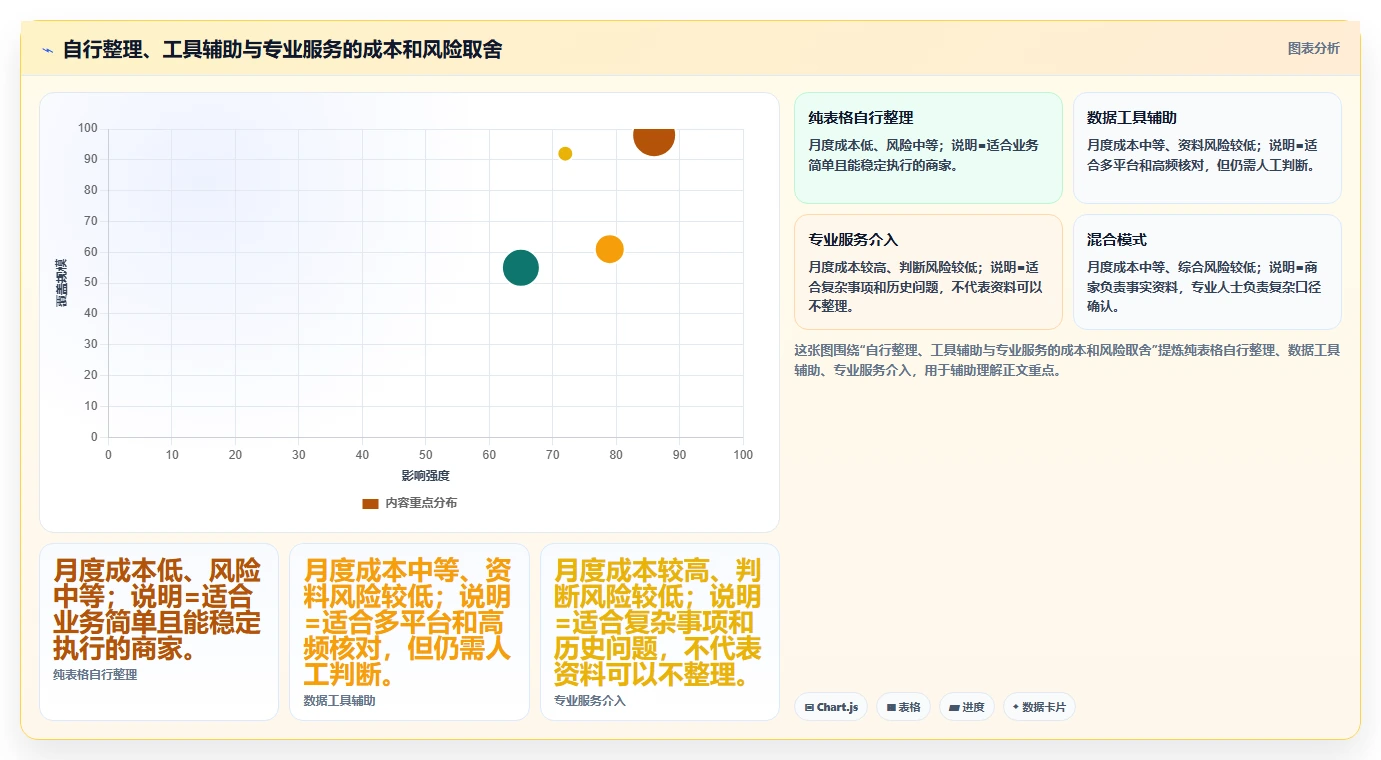Click the 纯表格自行整理 caption under brown stat
The height and width of the screenshot is (760, 1381).
[x=95, y=675]
